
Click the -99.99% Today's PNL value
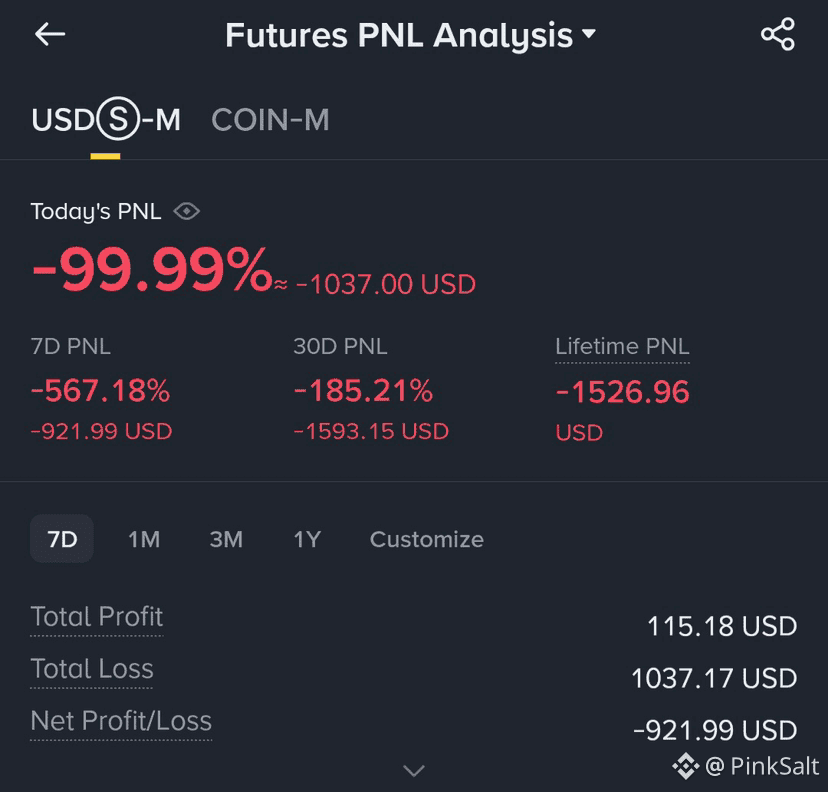pyautogui.click(x=152, y=269)
